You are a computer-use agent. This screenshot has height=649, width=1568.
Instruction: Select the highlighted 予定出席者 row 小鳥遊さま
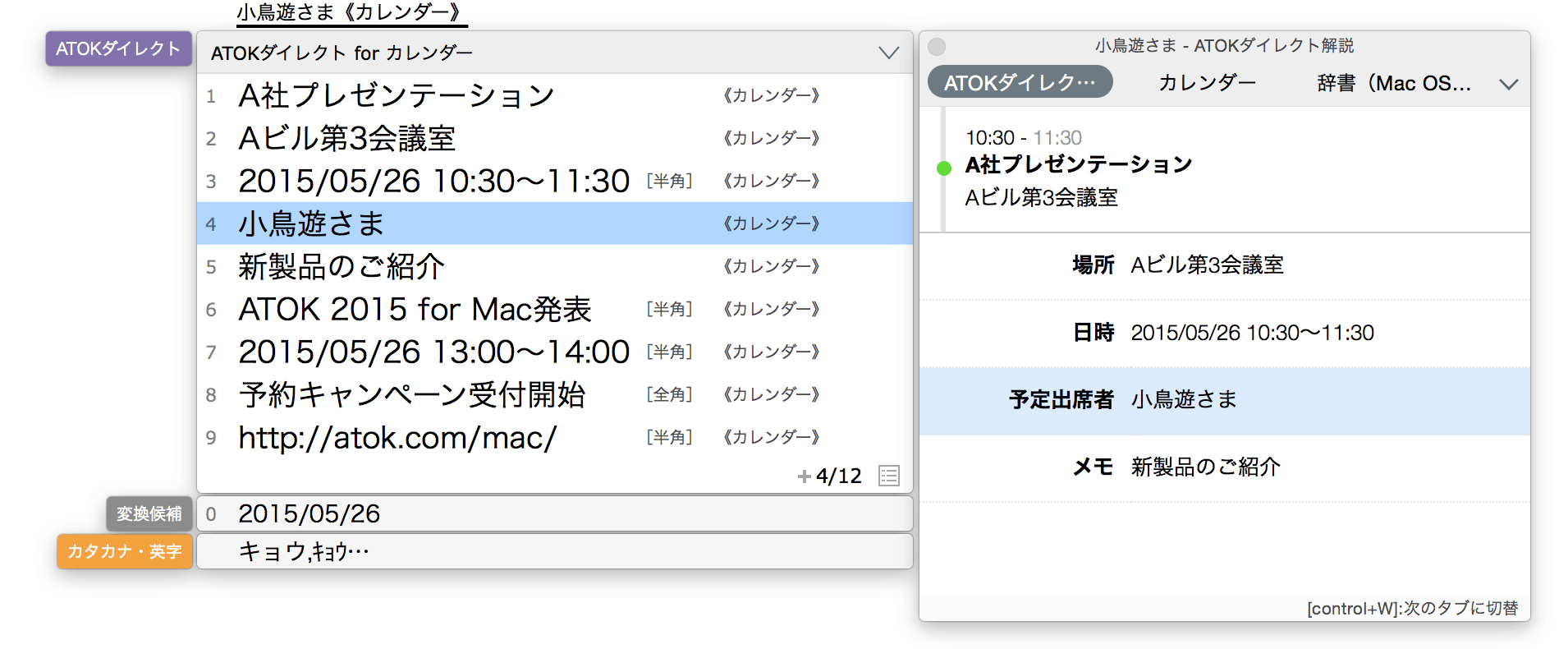(x=1224, y=400)
